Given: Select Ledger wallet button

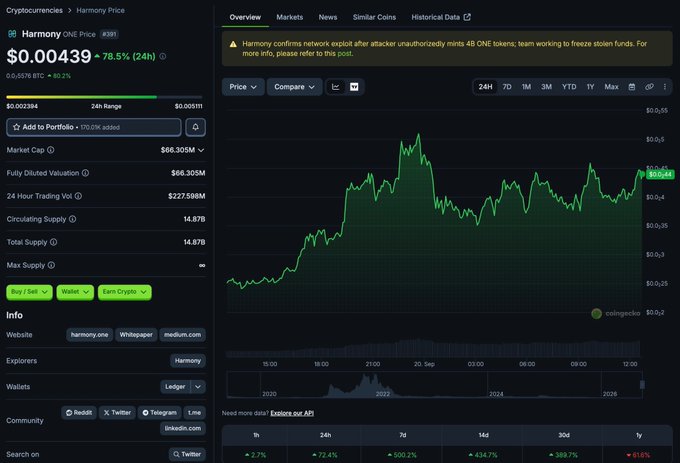Looking at the screenshot, I should tap(175, 387).
